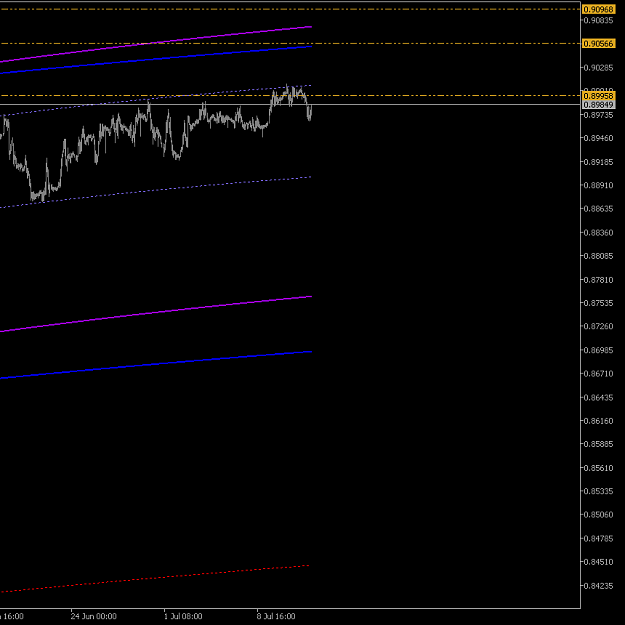The image size is (625, 625).
Task: Click the orange 0.90566 price level label
Action: (598, 43)
